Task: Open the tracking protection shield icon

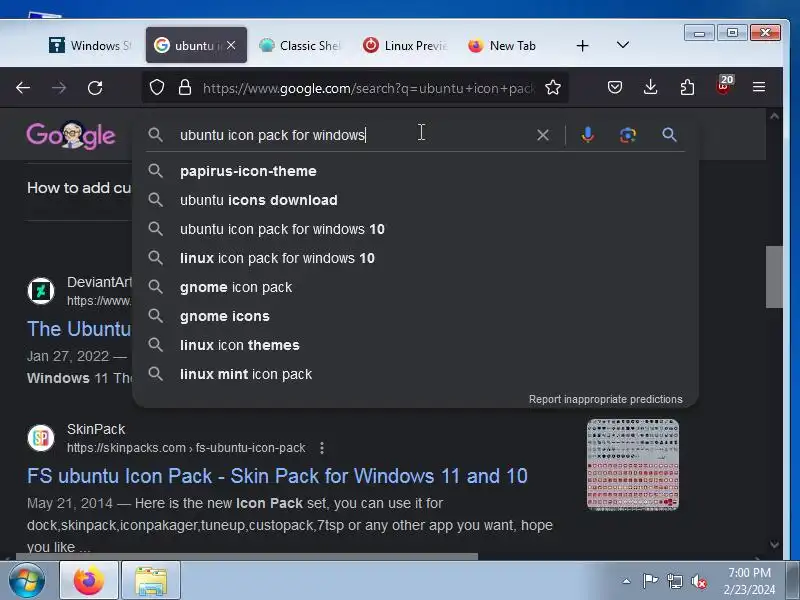Action: coord(157,88)
